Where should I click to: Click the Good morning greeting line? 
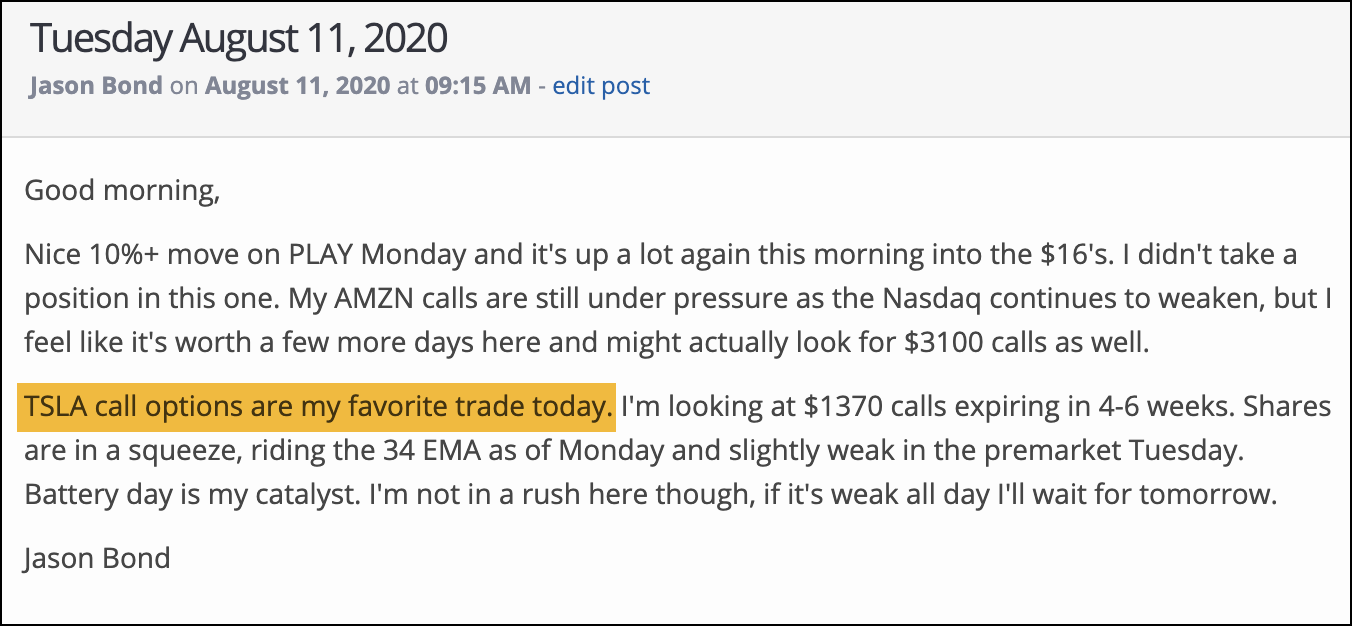click(122, 189)
